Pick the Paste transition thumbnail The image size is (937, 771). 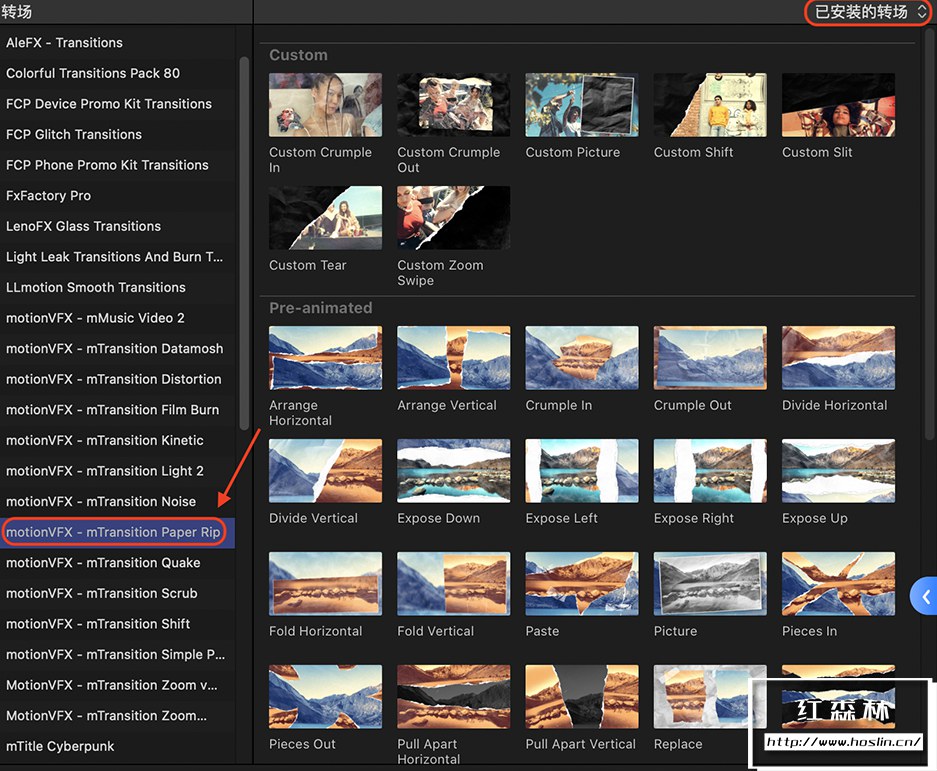(581, 584)
